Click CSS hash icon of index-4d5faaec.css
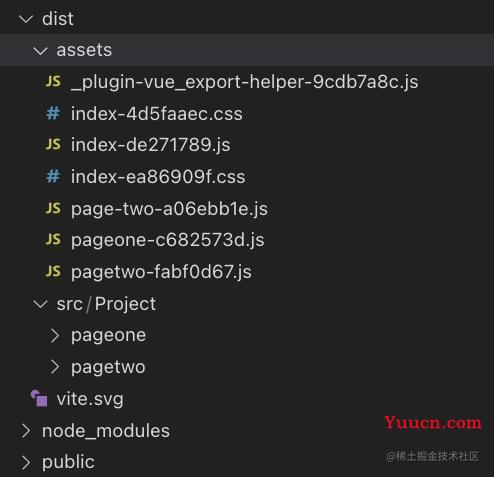Viewport: 494px width, 477px height. point(53,113)
